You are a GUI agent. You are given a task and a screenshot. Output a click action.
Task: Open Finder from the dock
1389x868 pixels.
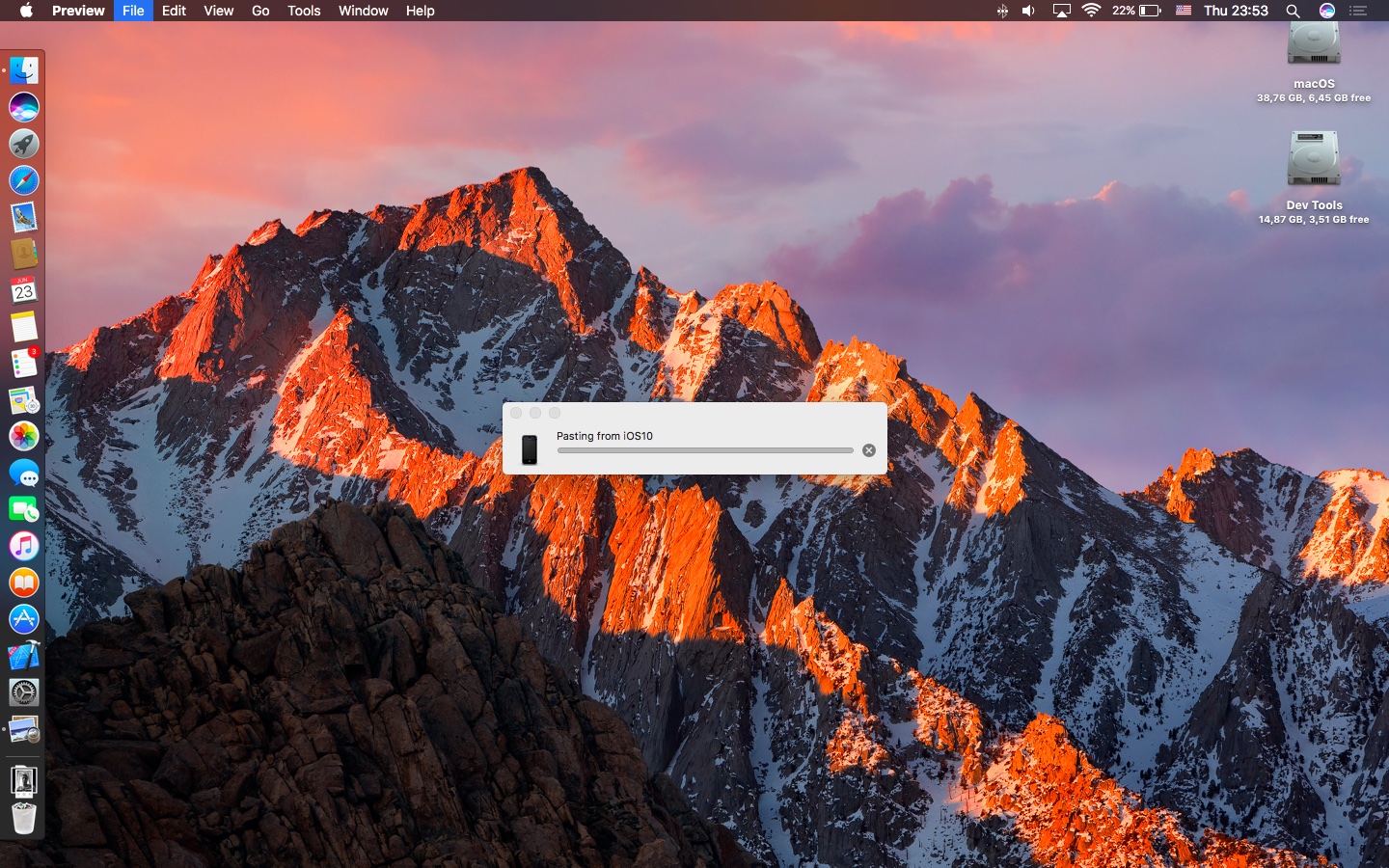(24, 70)
